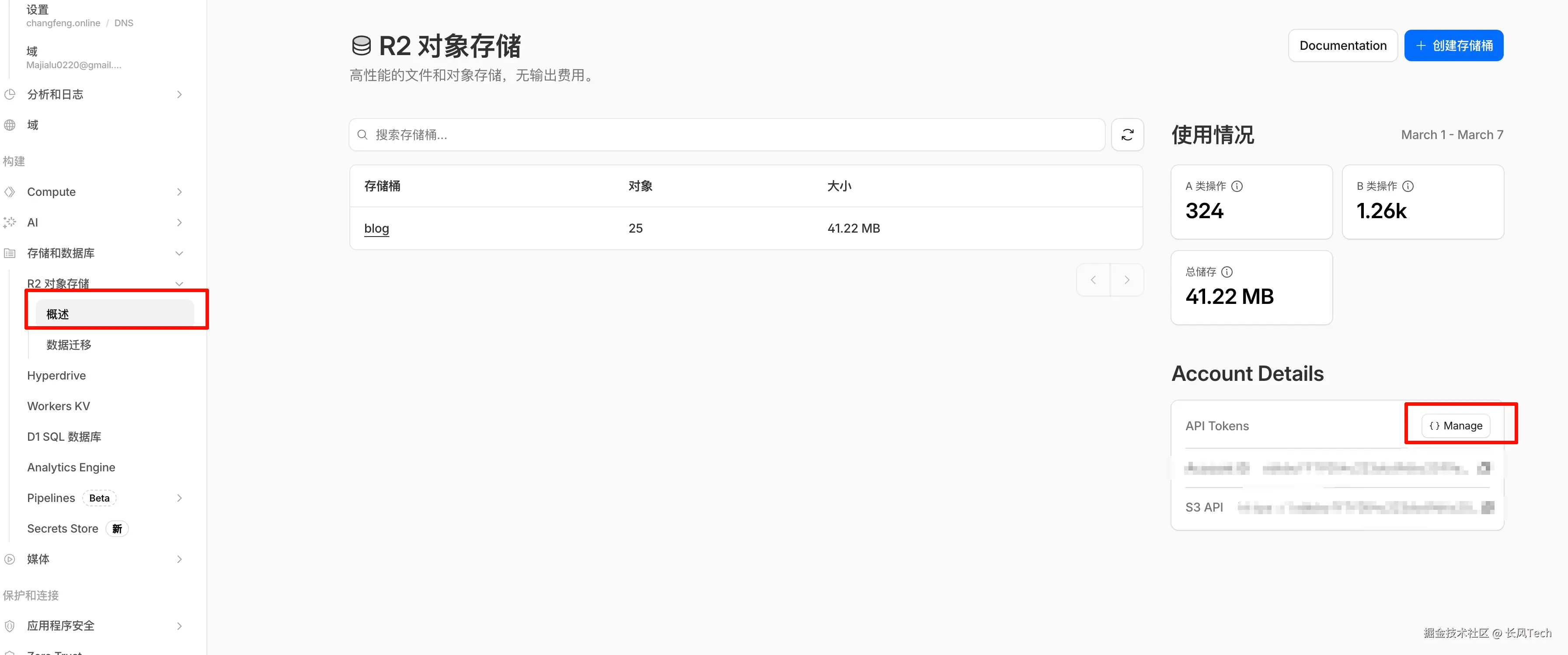The height and width of the screenshot is (655, 1568).
Task: Open Hyperdrive from the sidebar
Action: click(56, 376)
